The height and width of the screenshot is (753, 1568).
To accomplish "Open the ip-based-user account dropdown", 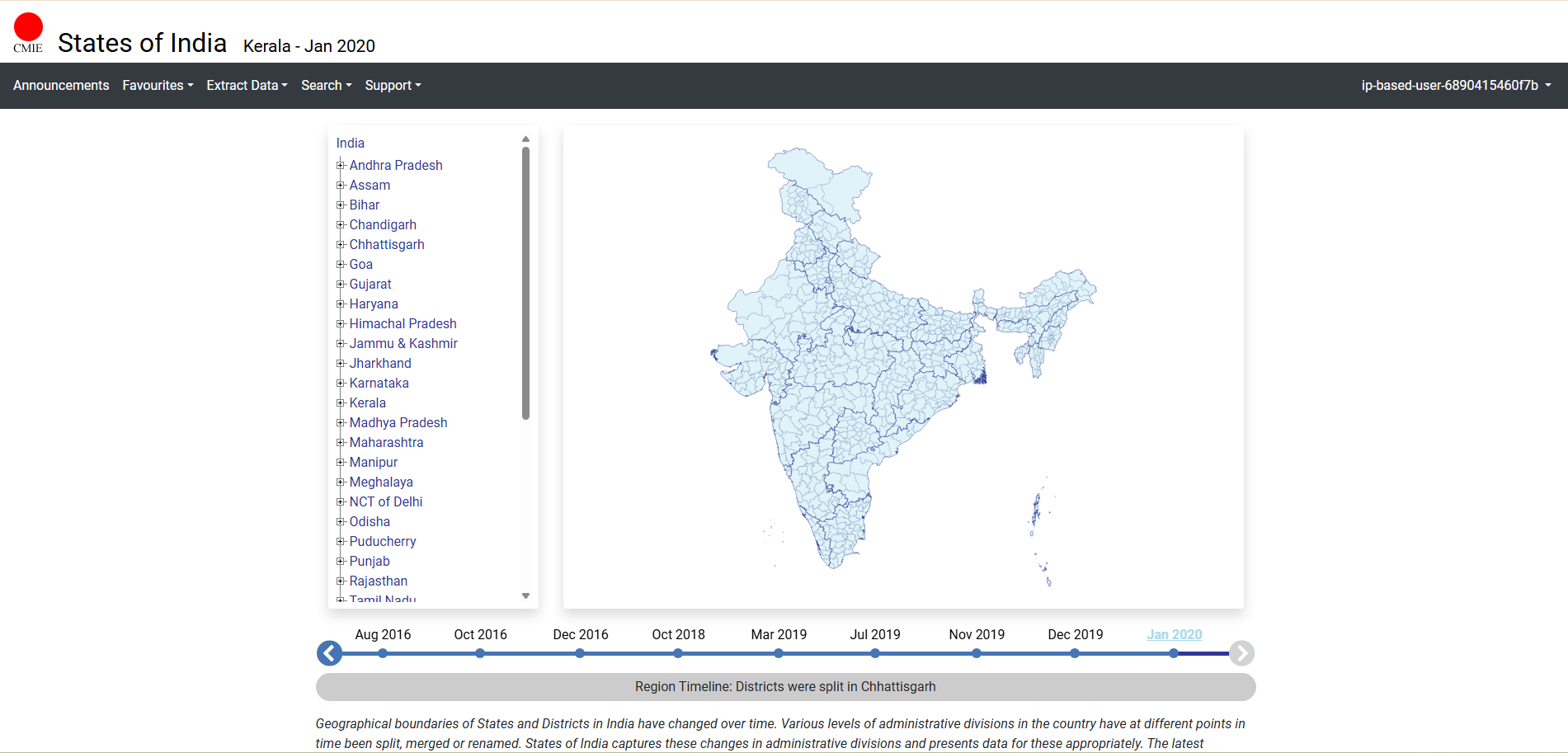I will click(x=1456, y=85).
